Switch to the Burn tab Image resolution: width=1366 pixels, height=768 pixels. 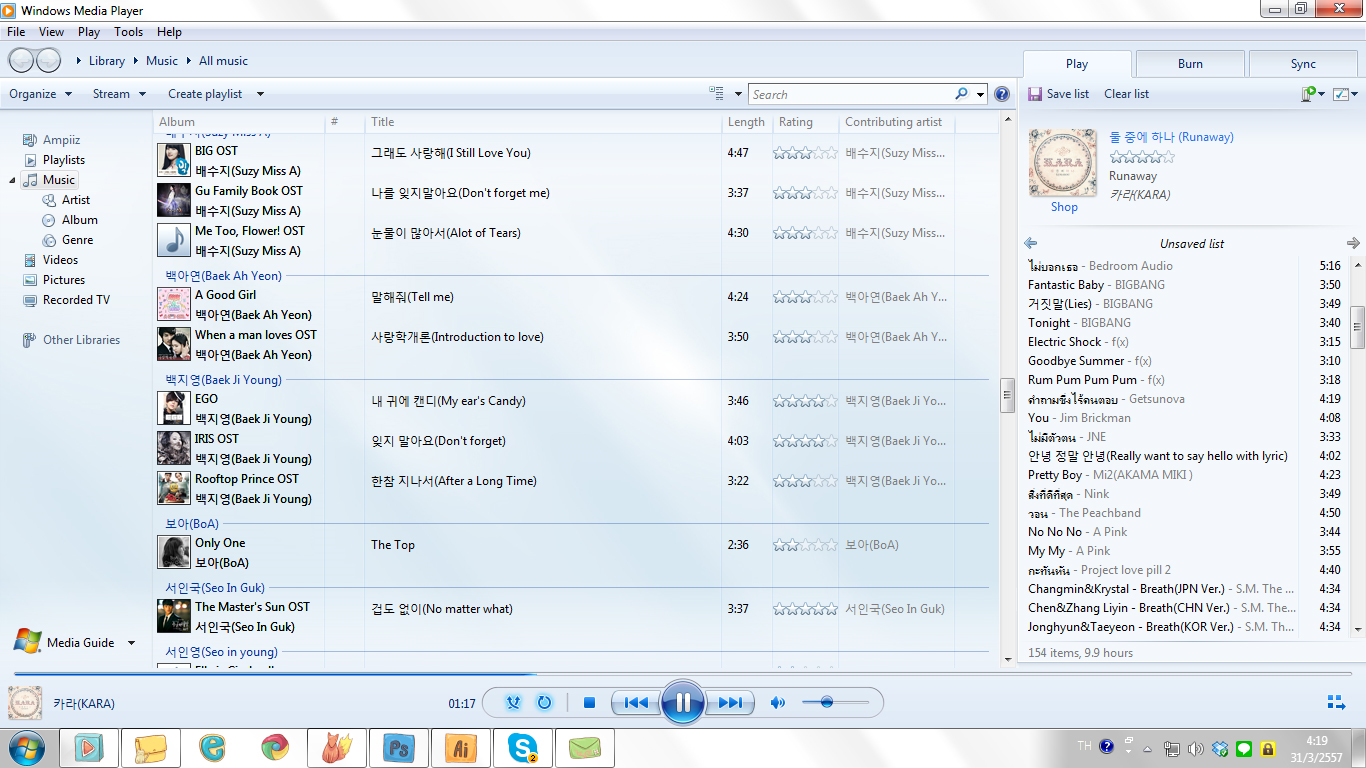[x=1190, y=64]
